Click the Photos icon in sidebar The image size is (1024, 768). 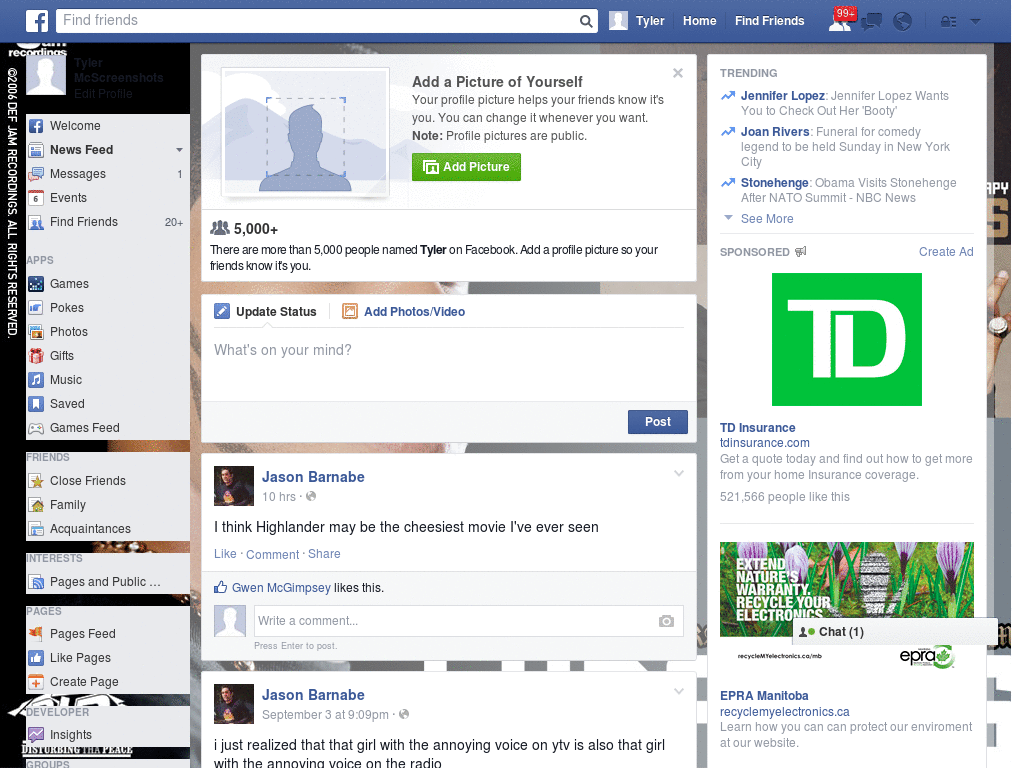(36, 332)
